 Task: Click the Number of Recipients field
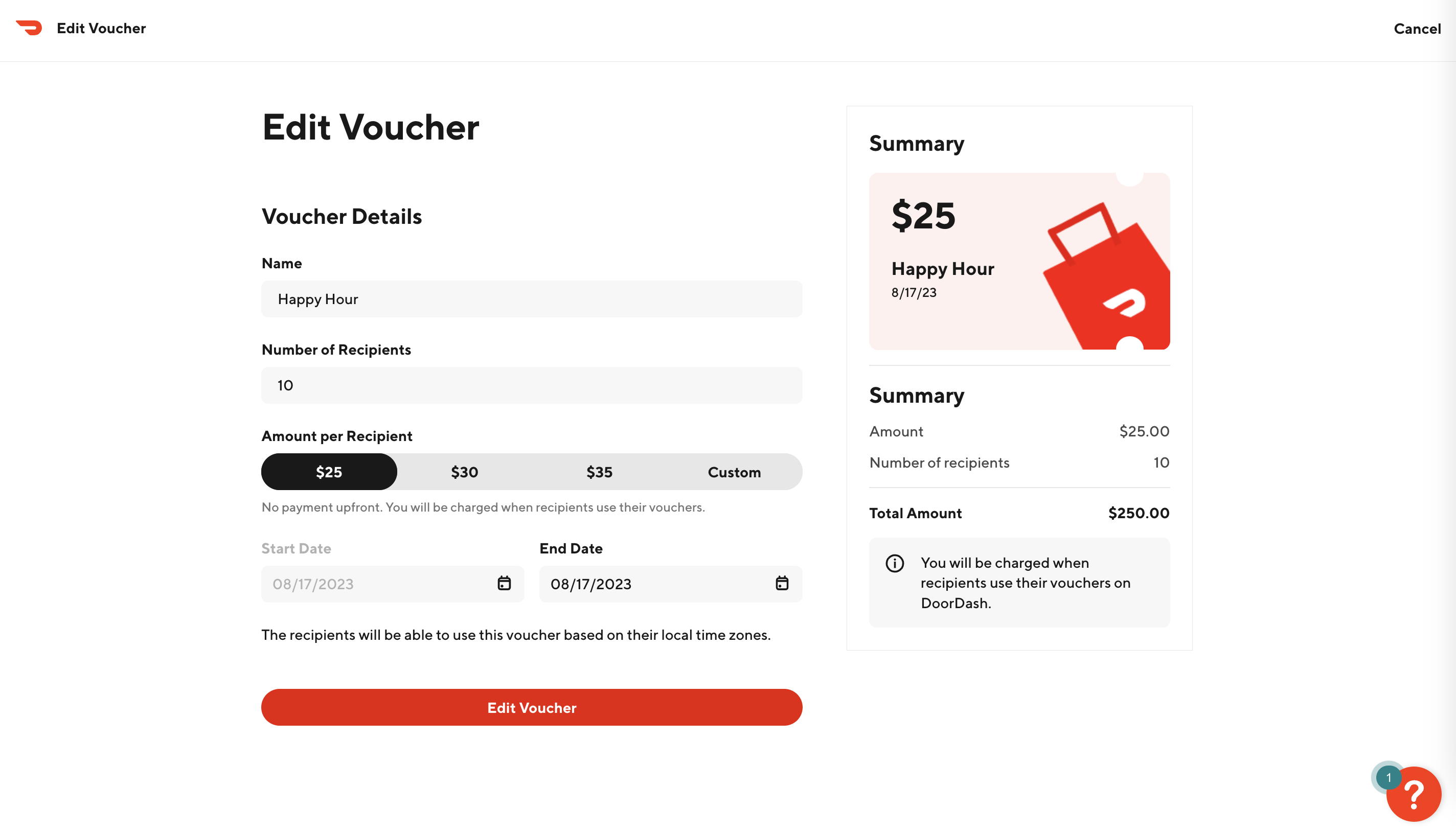click(x=532, y=385)
